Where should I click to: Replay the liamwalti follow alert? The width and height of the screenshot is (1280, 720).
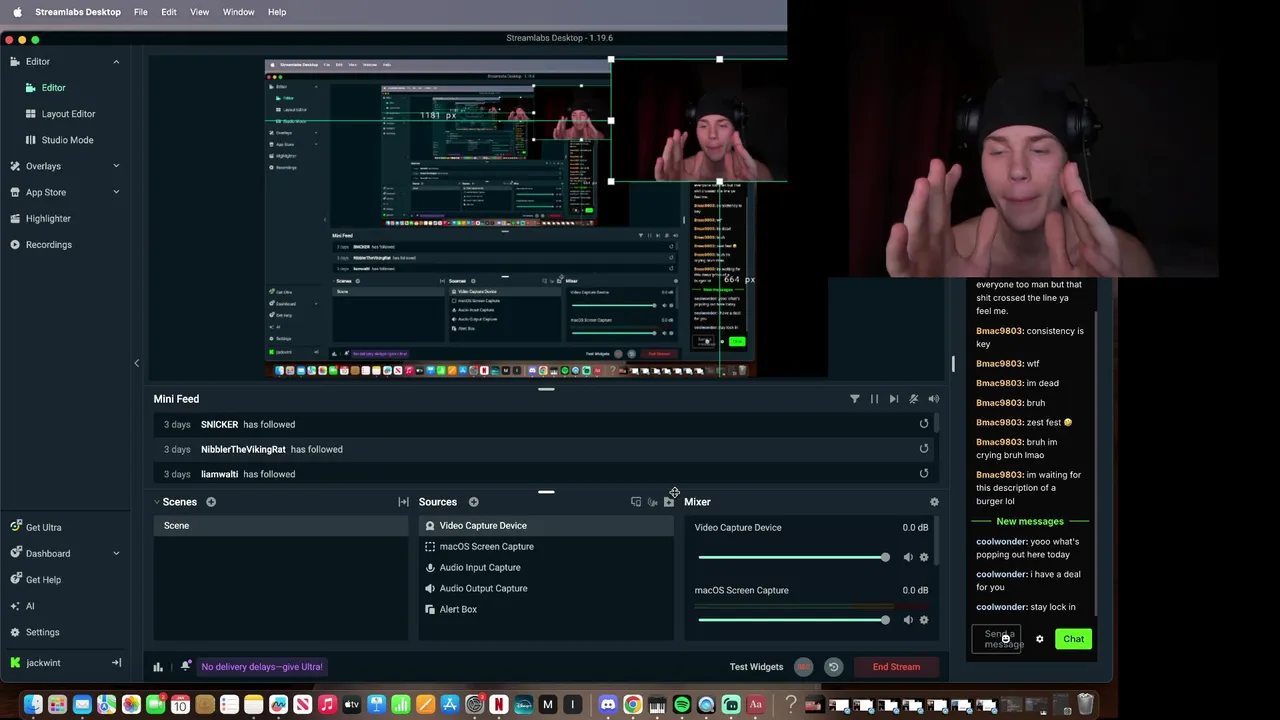[924, 474]
